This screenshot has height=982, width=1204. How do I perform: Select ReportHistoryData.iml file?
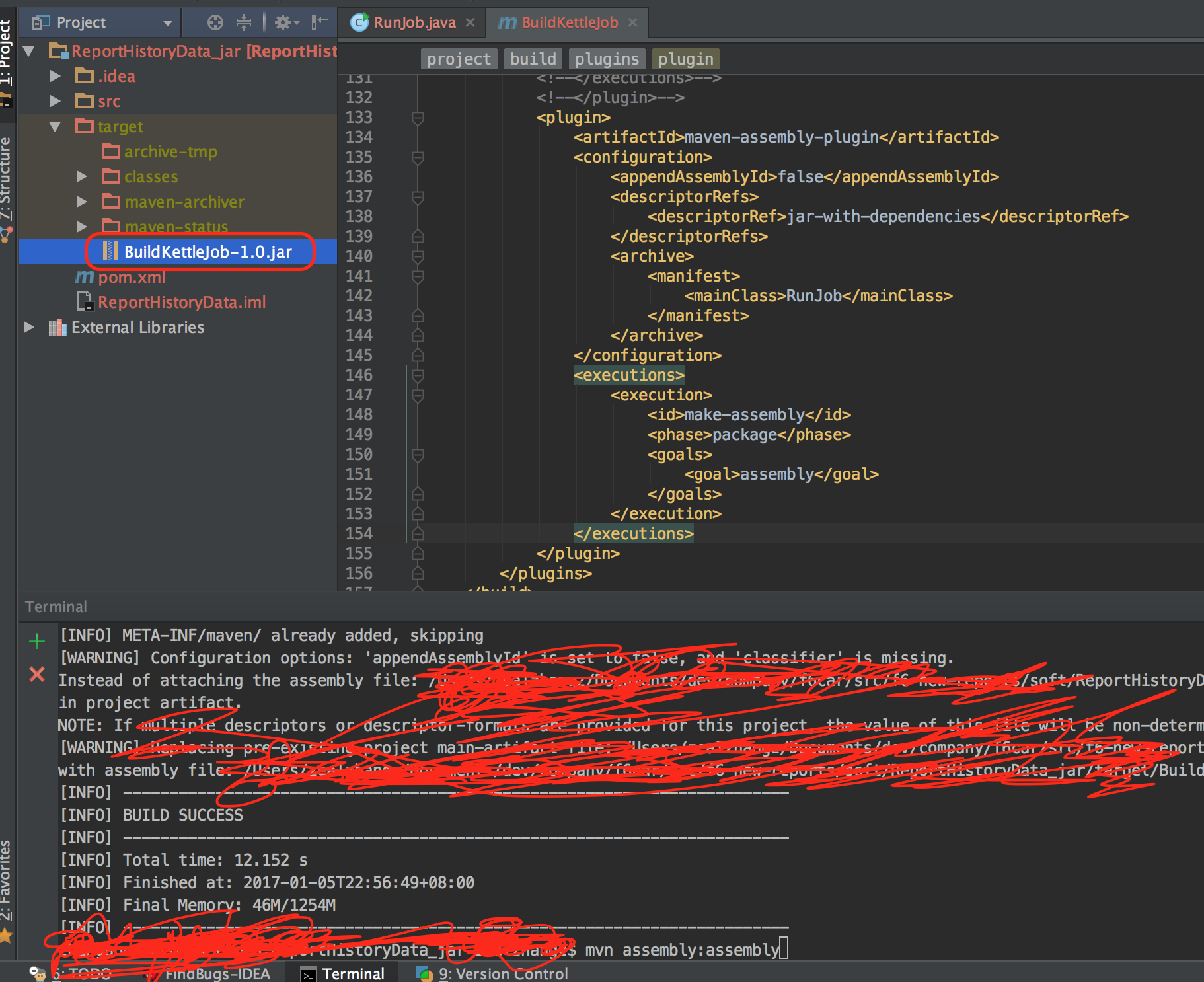182,302
